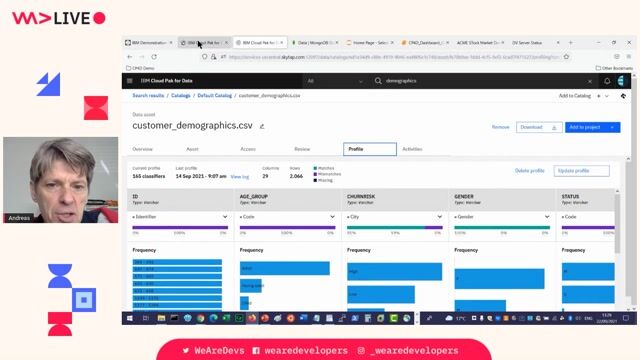
Task: Open the Windows action center
Action: [626, 318]
